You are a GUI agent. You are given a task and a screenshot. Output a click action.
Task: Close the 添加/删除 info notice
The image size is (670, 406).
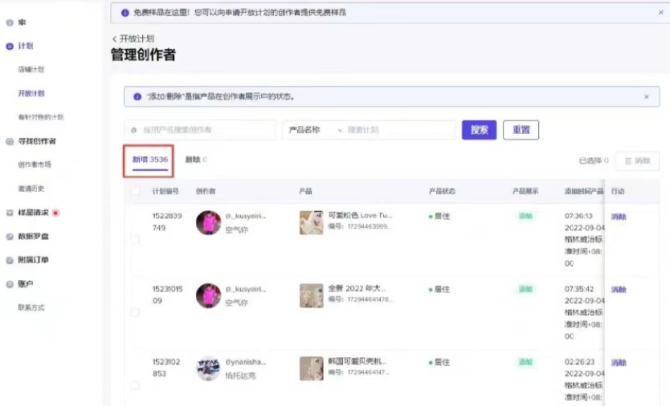point(646,97)
